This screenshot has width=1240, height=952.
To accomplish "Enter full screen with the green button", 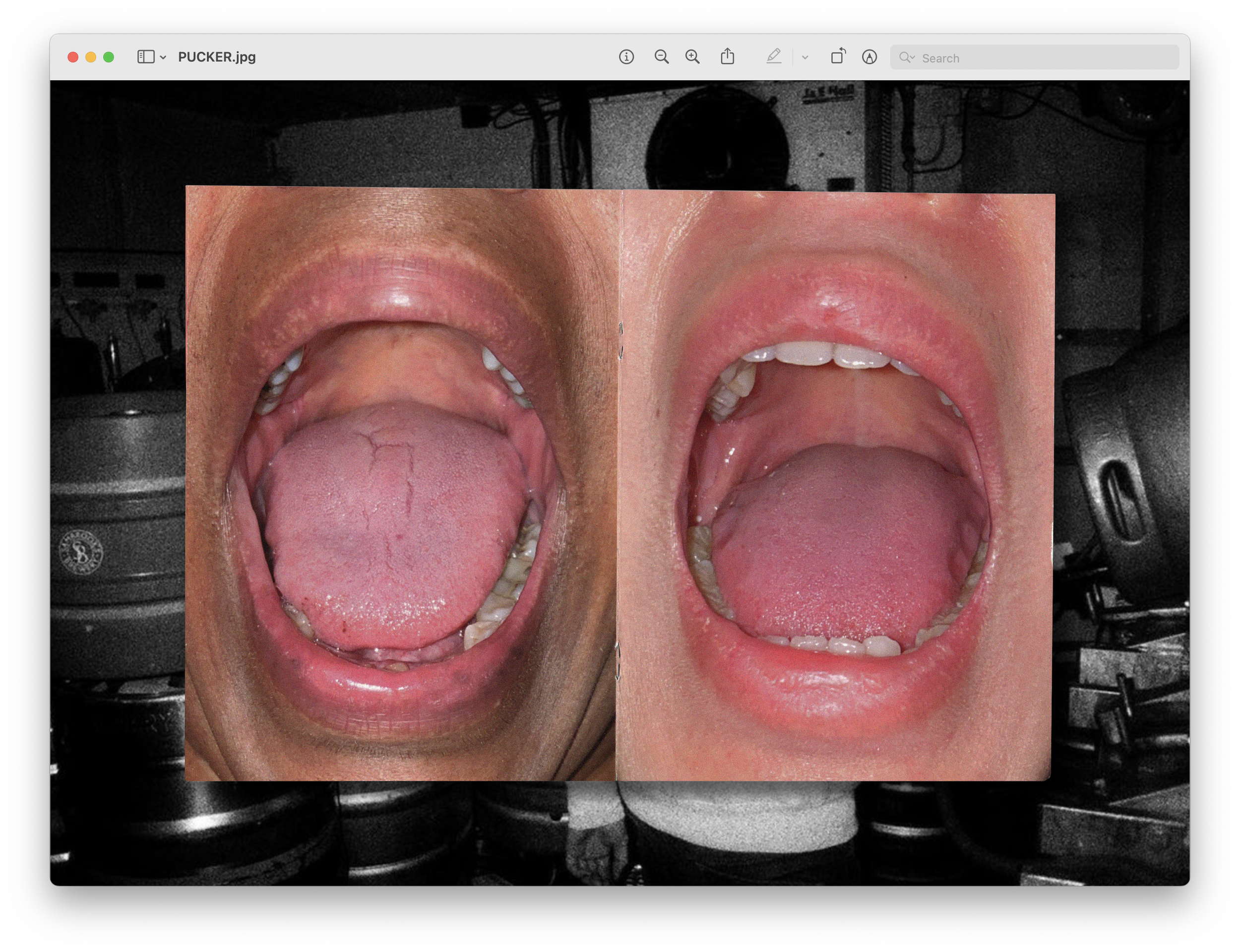I will [109, 57].
